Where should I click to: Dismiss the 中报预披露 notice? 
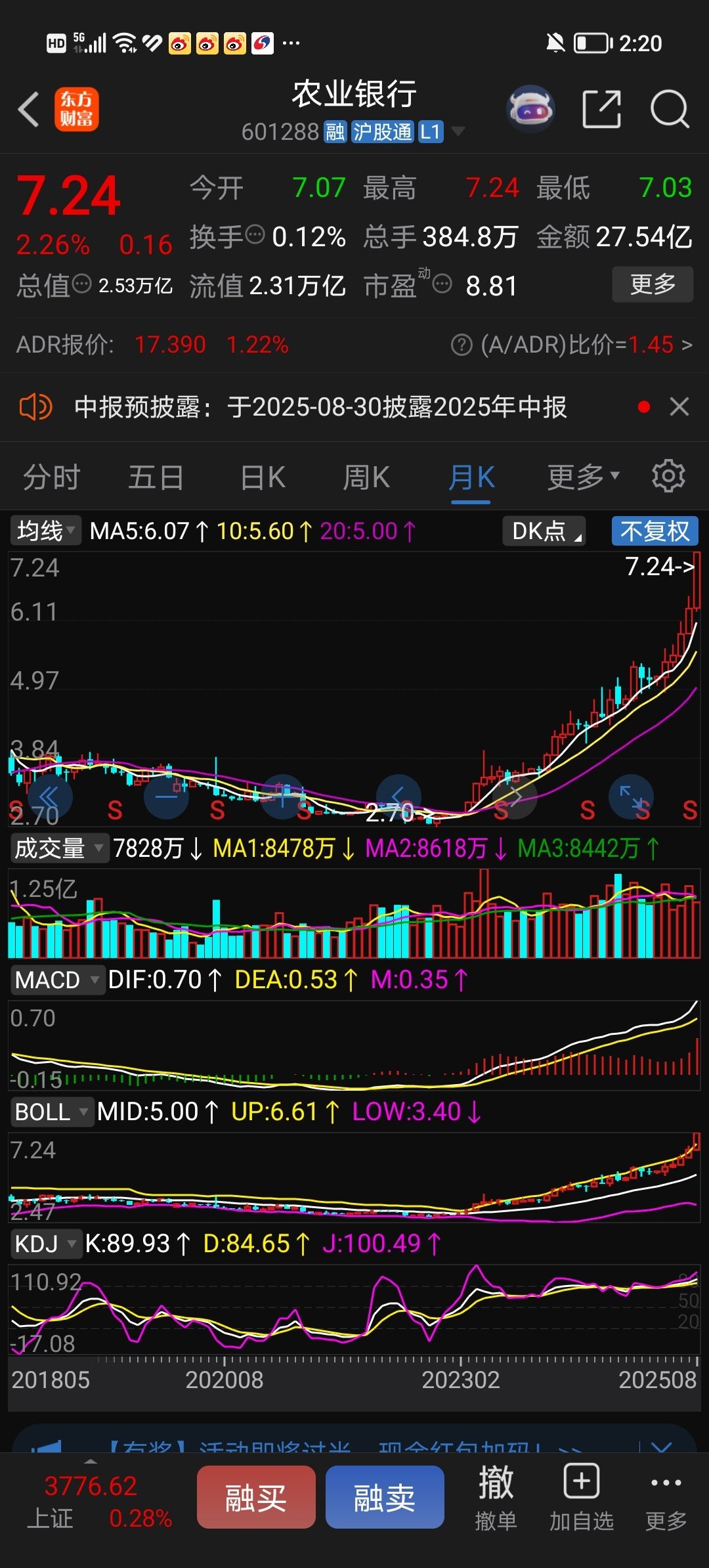pyautogui.click(x=679, y=407)
